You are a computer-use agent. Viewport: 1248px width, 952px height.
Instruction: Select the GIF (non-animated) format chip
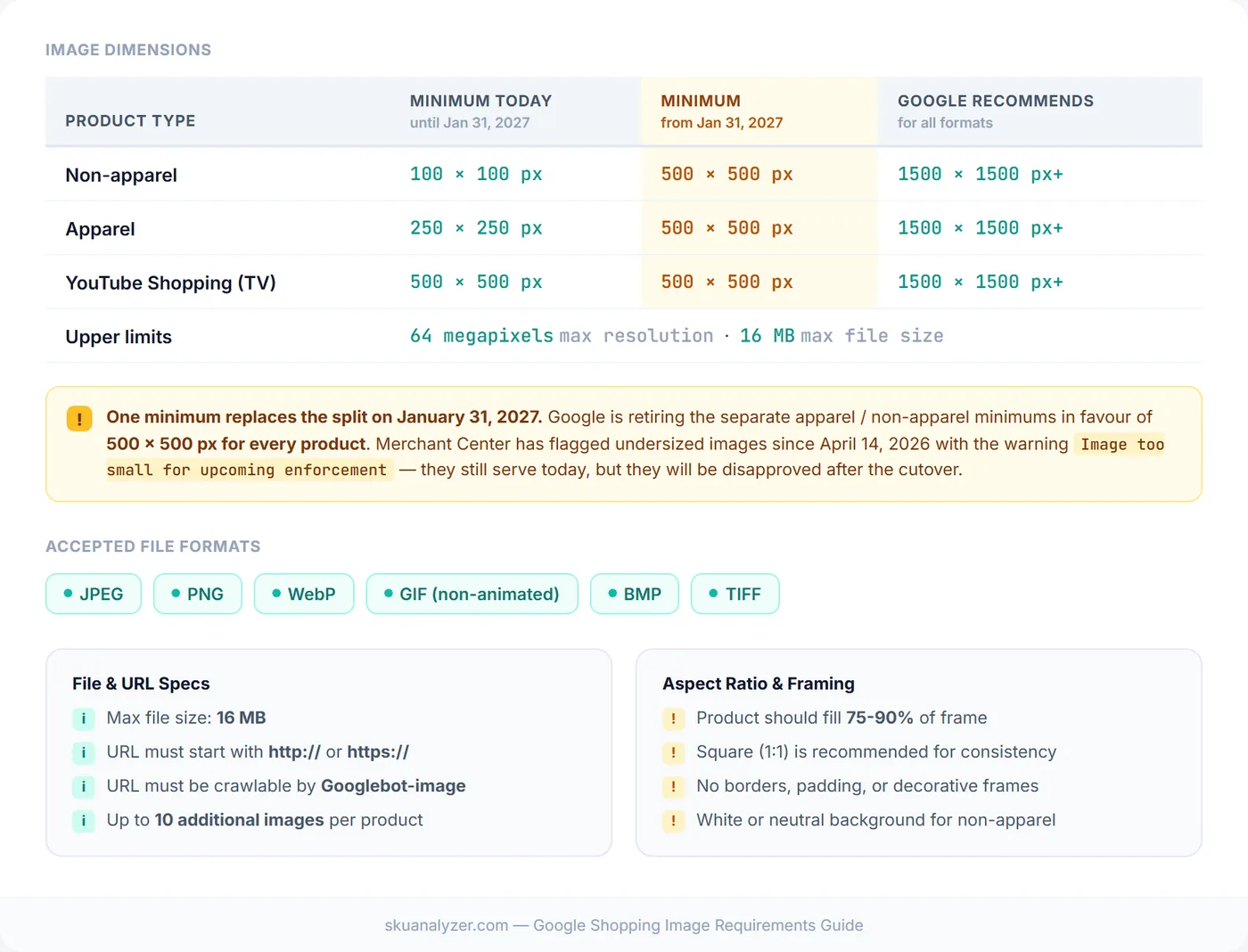click(x=472, y=594)
